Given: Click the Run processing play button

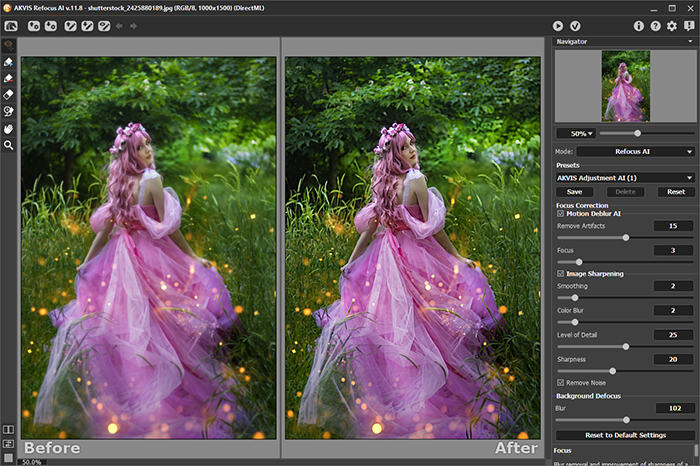Looking at the screenshot, I should click(x=558, y=25).
